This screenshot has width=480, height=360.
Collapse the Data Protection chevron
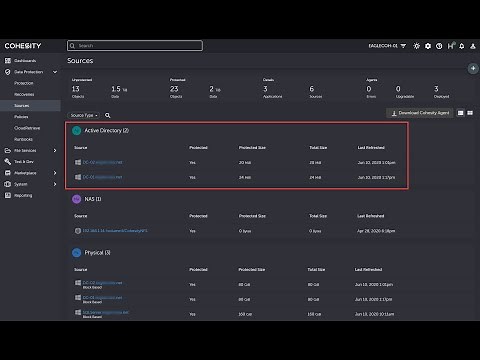(55, 72)
